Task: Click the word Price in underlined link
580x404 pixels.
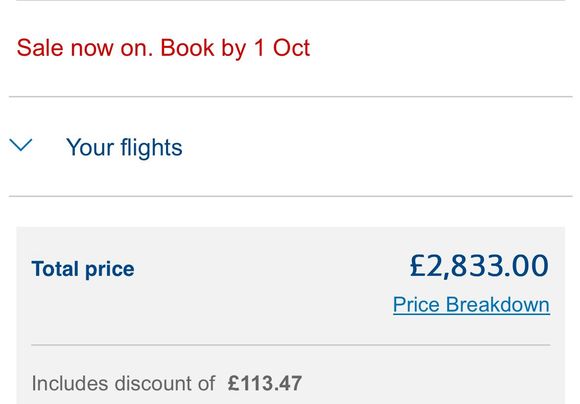Action: pyautogui.click(x=417, y=305)
